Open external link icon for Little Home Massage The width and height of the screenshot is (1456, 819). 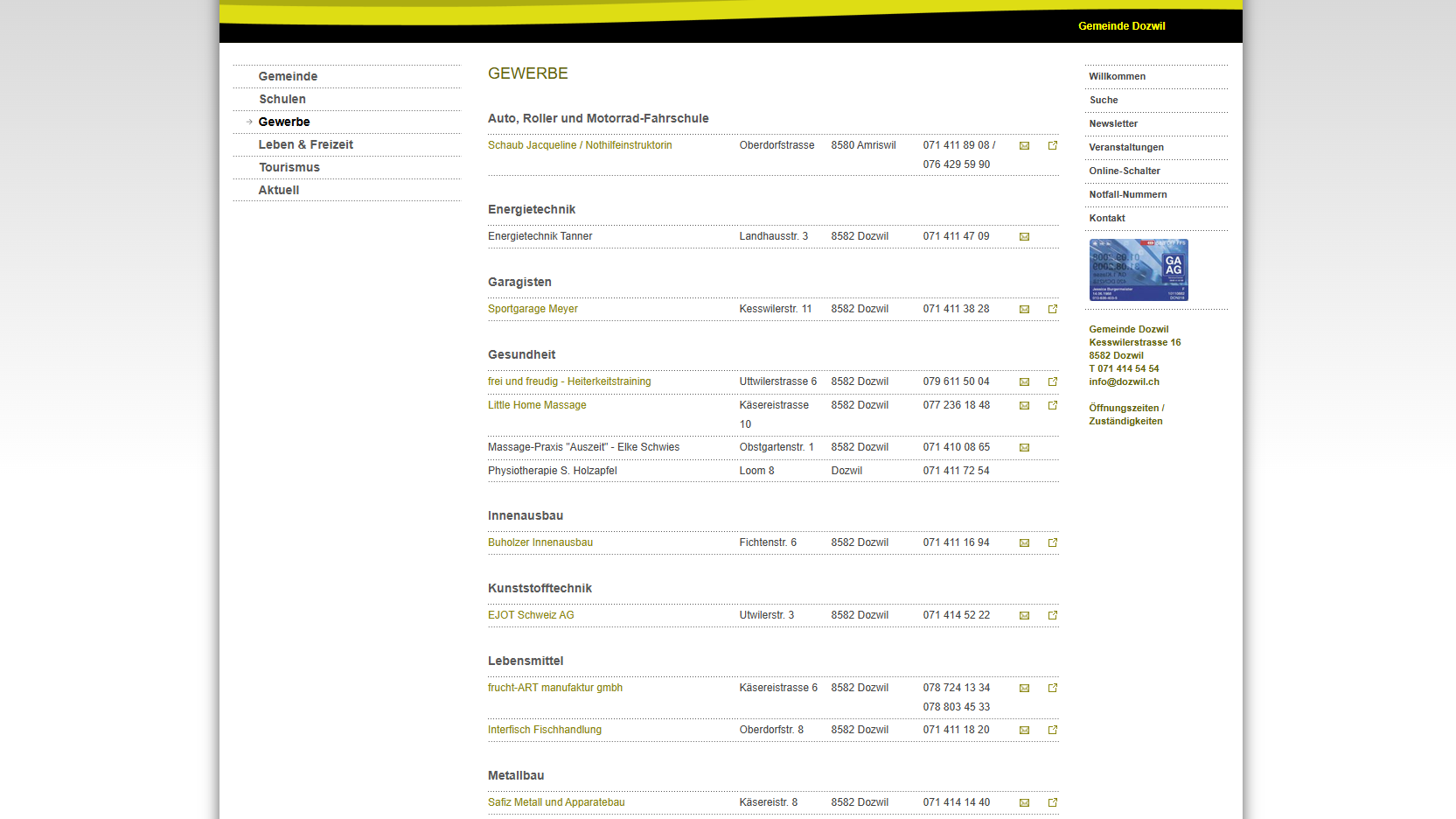(1053, 405)
